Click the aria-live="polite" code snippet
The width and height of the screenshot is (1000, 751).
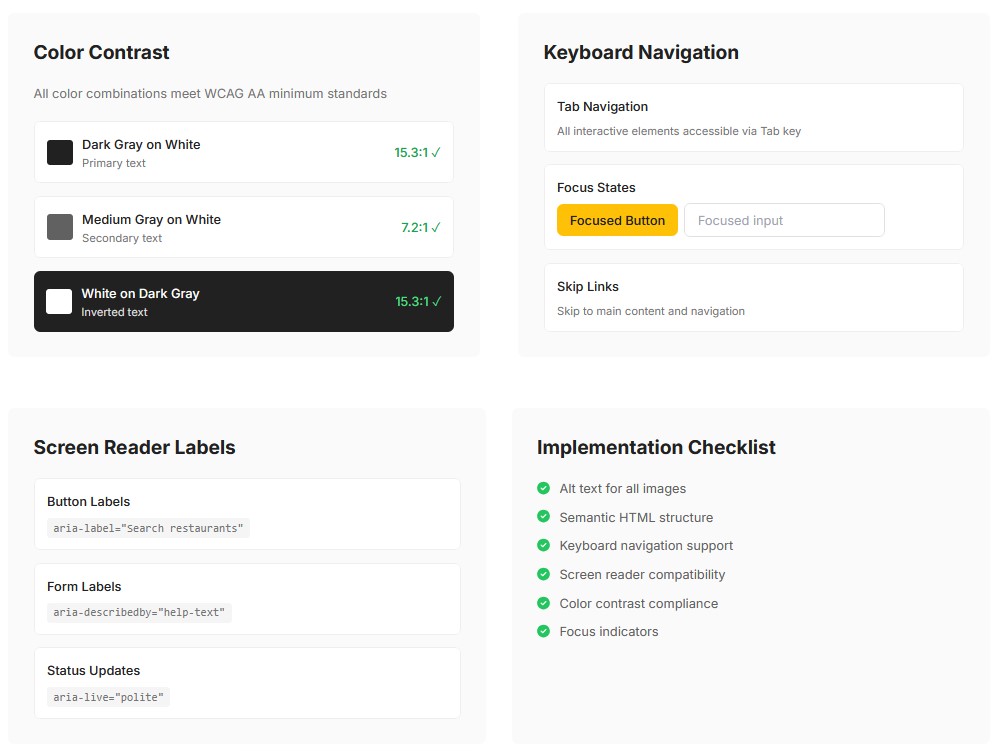(108, 697)
